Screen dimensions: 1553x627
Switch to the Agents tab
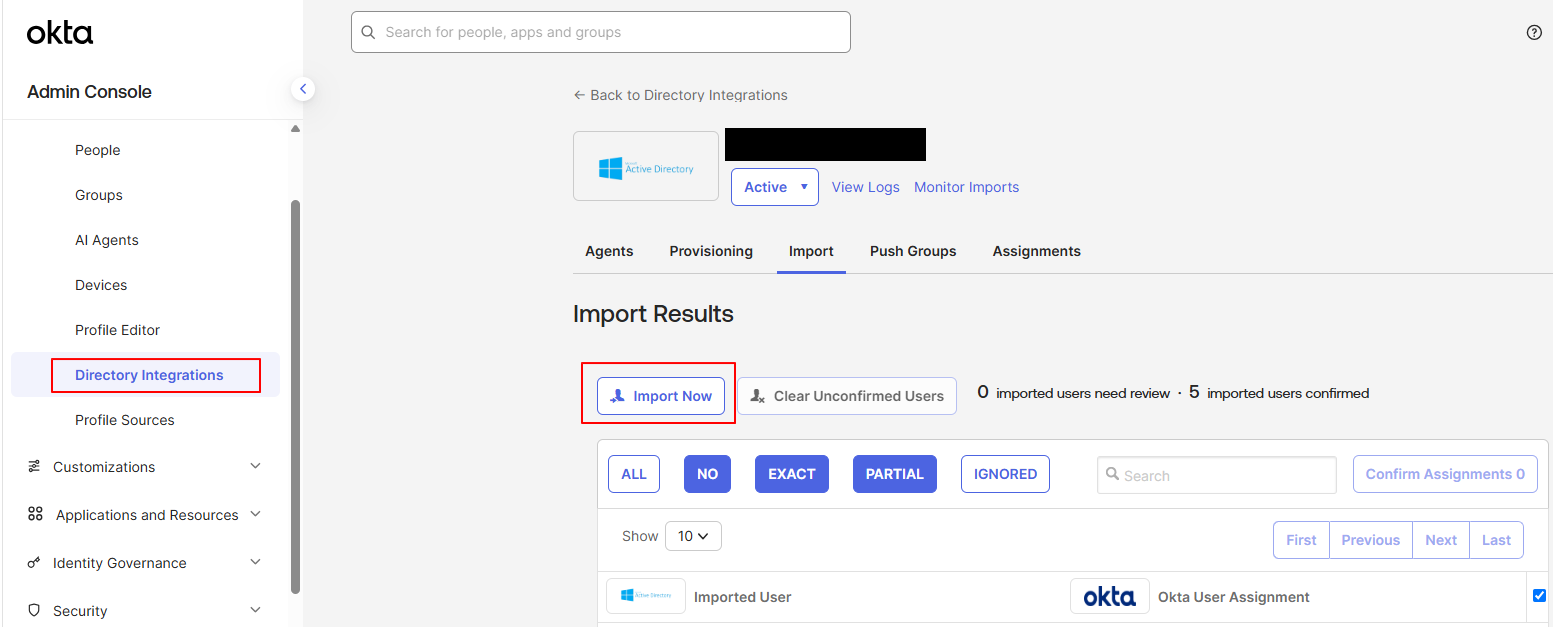pos(609,251)
